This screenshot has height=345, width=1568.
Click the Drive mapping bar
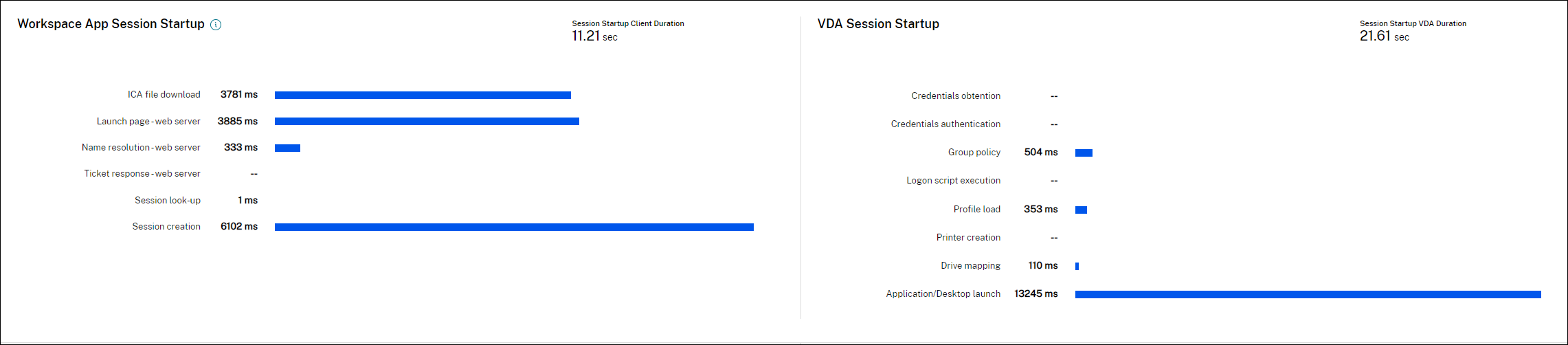pos(1077,266)
